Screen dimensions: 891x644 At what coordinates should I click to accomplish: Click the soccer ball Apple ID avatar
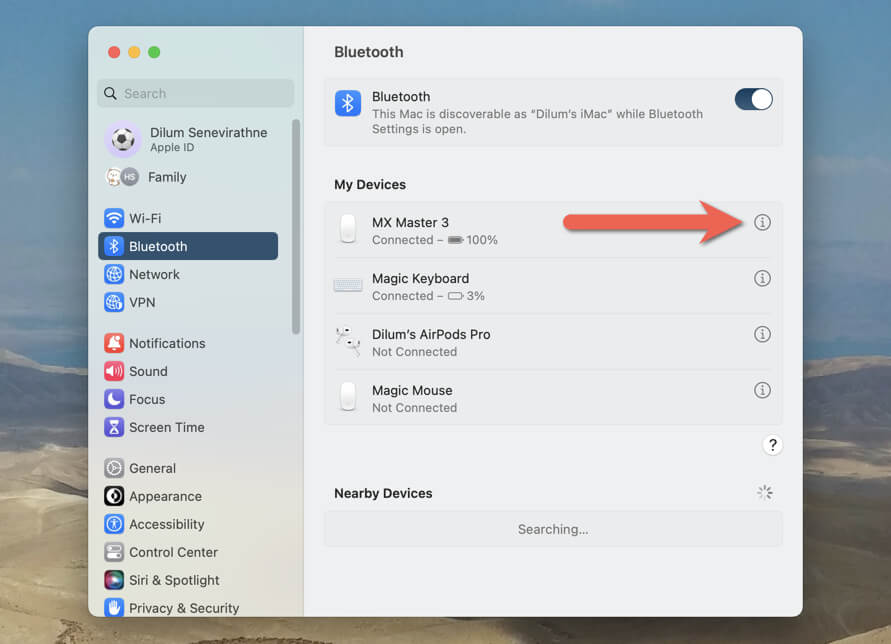pos(122,139)
